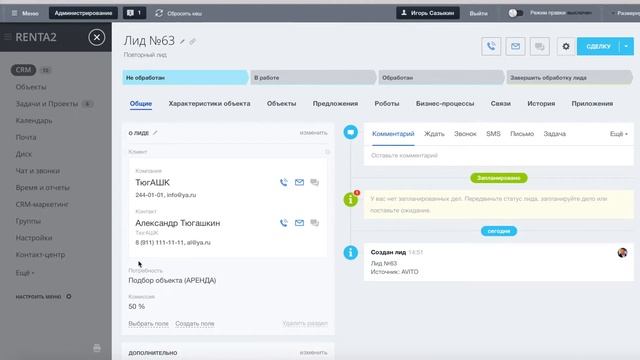Click изменить link in Дополнительно section
This screenshot has width=640, height=360.
point(313,353)
